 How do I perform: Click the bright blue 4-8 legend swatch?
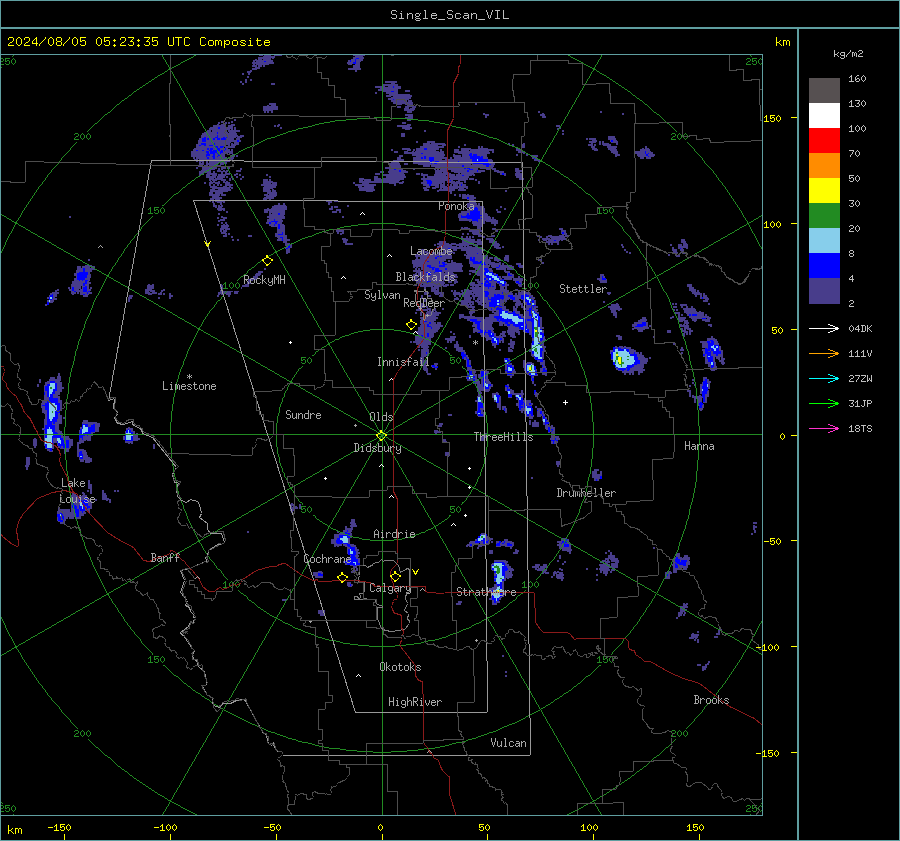[824, 265]
